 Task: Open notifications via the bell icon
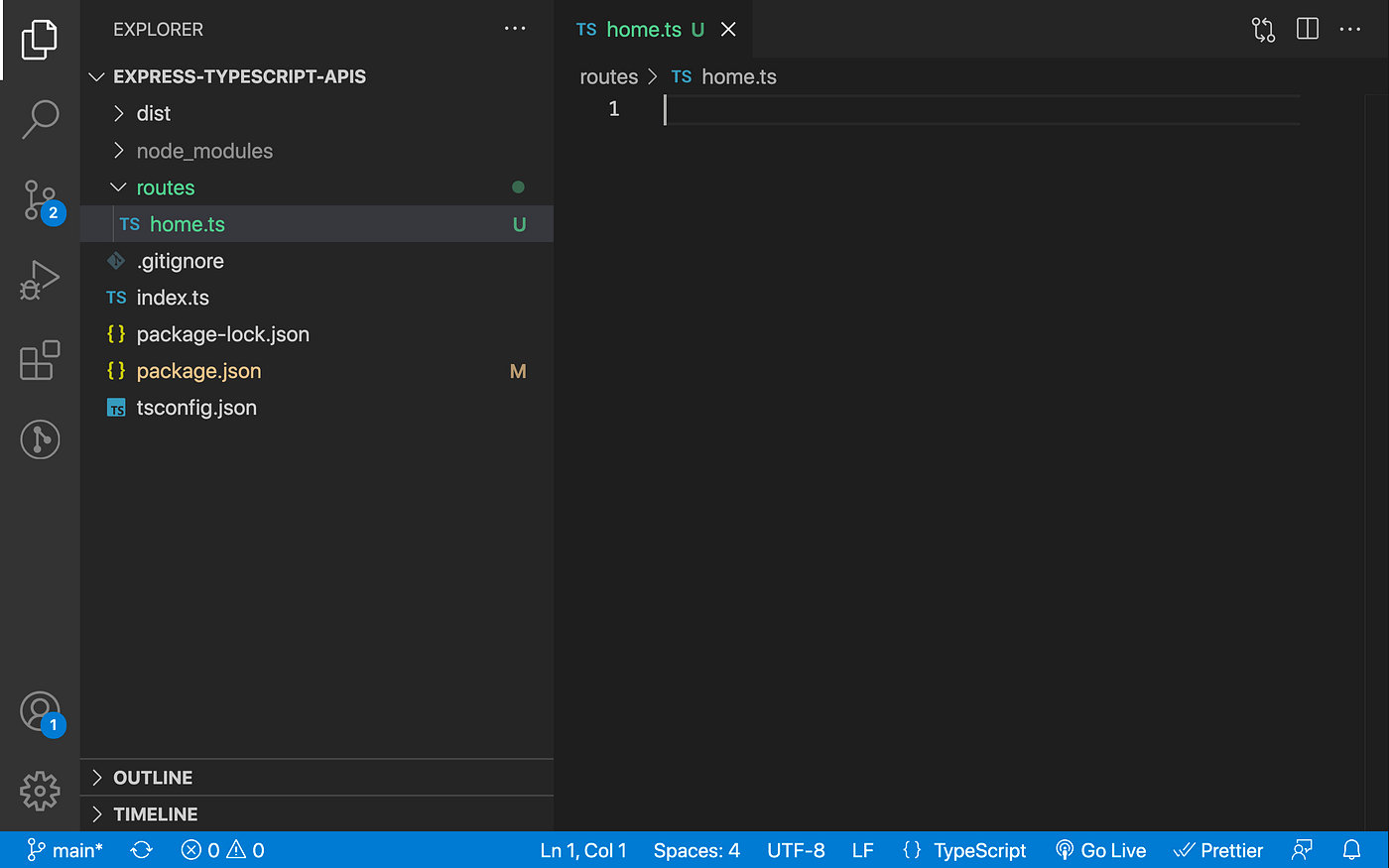pos(1351,849)
